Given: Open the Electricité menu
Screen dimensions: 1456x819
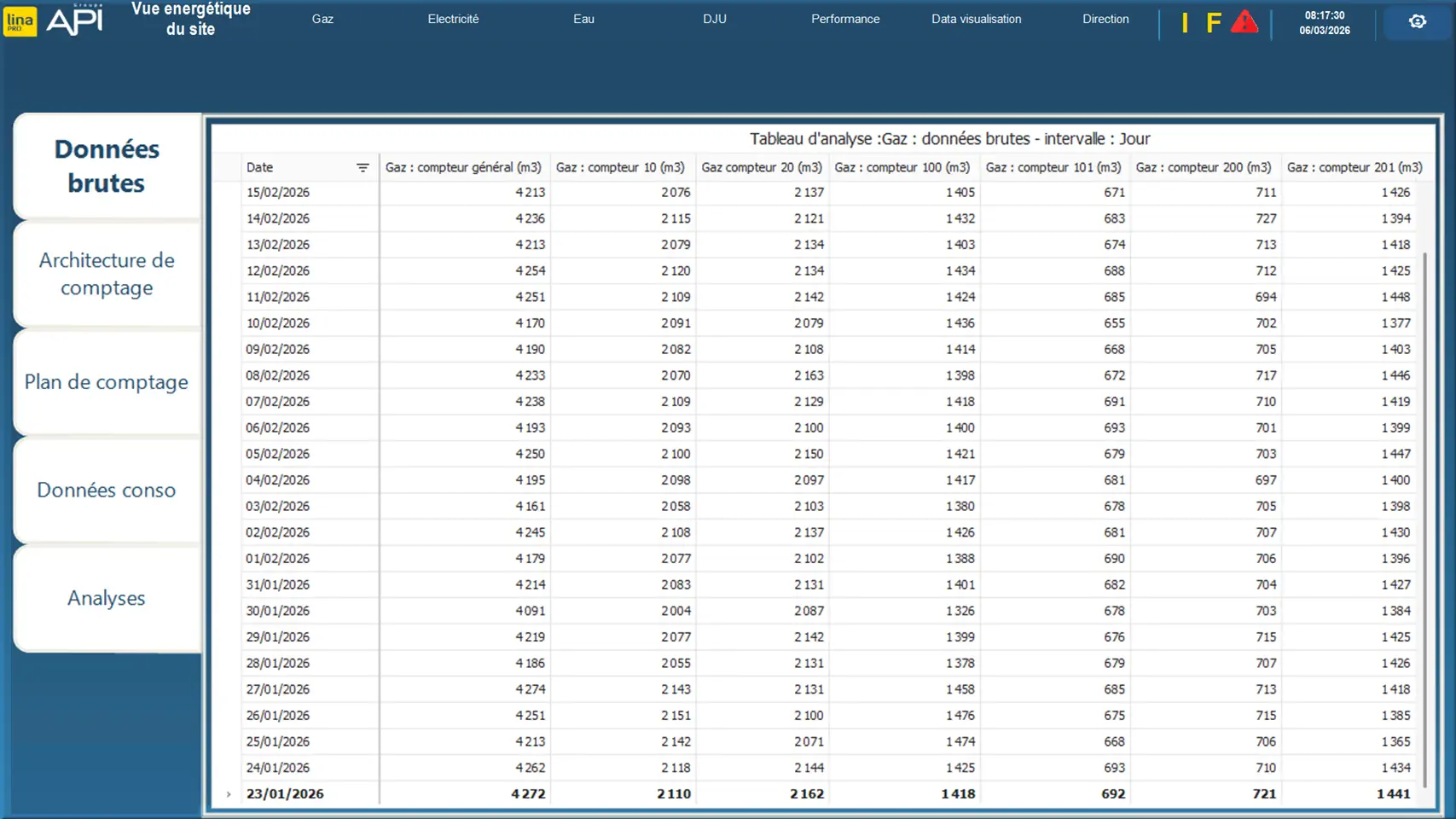Looking at the screenshot, I should [453, 19].
